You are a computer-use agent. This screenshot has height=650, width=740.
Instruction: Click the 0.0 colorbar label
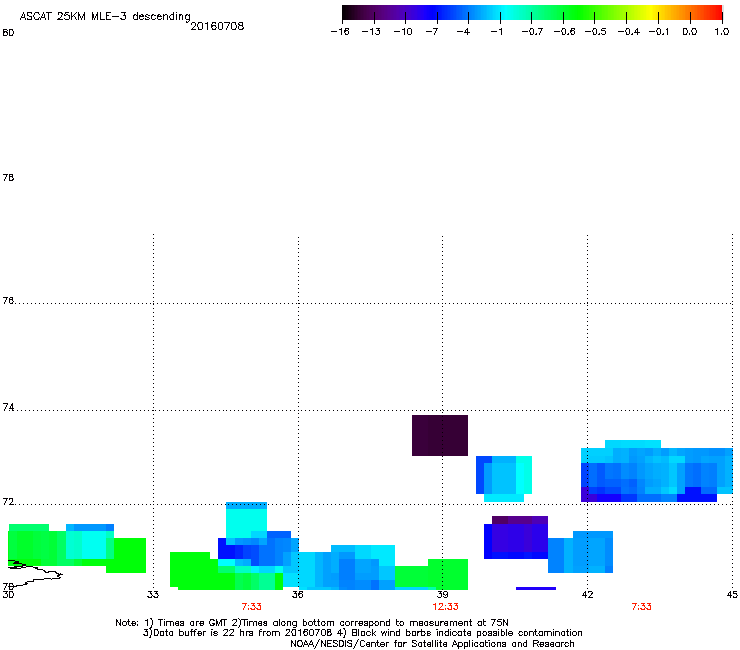click(690, 32)
